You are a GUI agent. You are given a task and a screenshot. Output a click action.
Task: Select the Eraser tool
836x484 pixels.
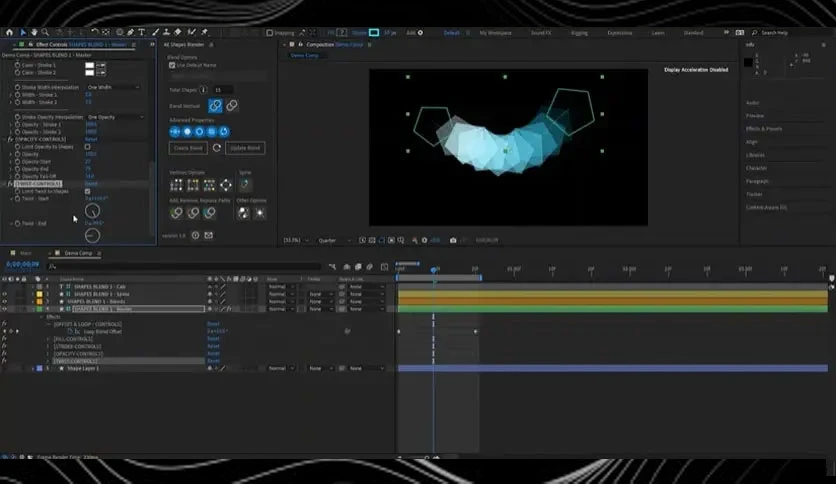[x=178, y=33]
